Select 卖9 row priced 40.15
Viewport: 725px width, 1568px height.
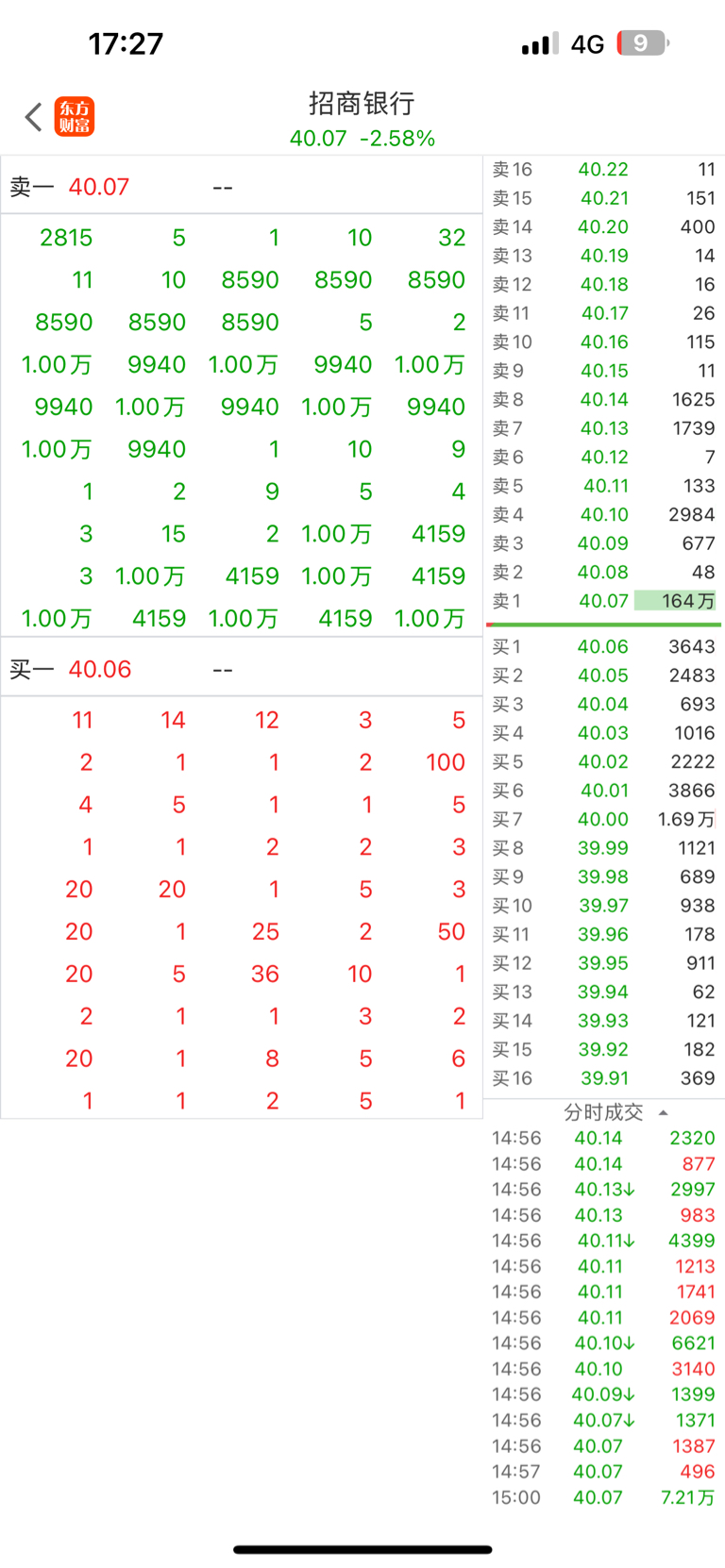coord(604,371)
